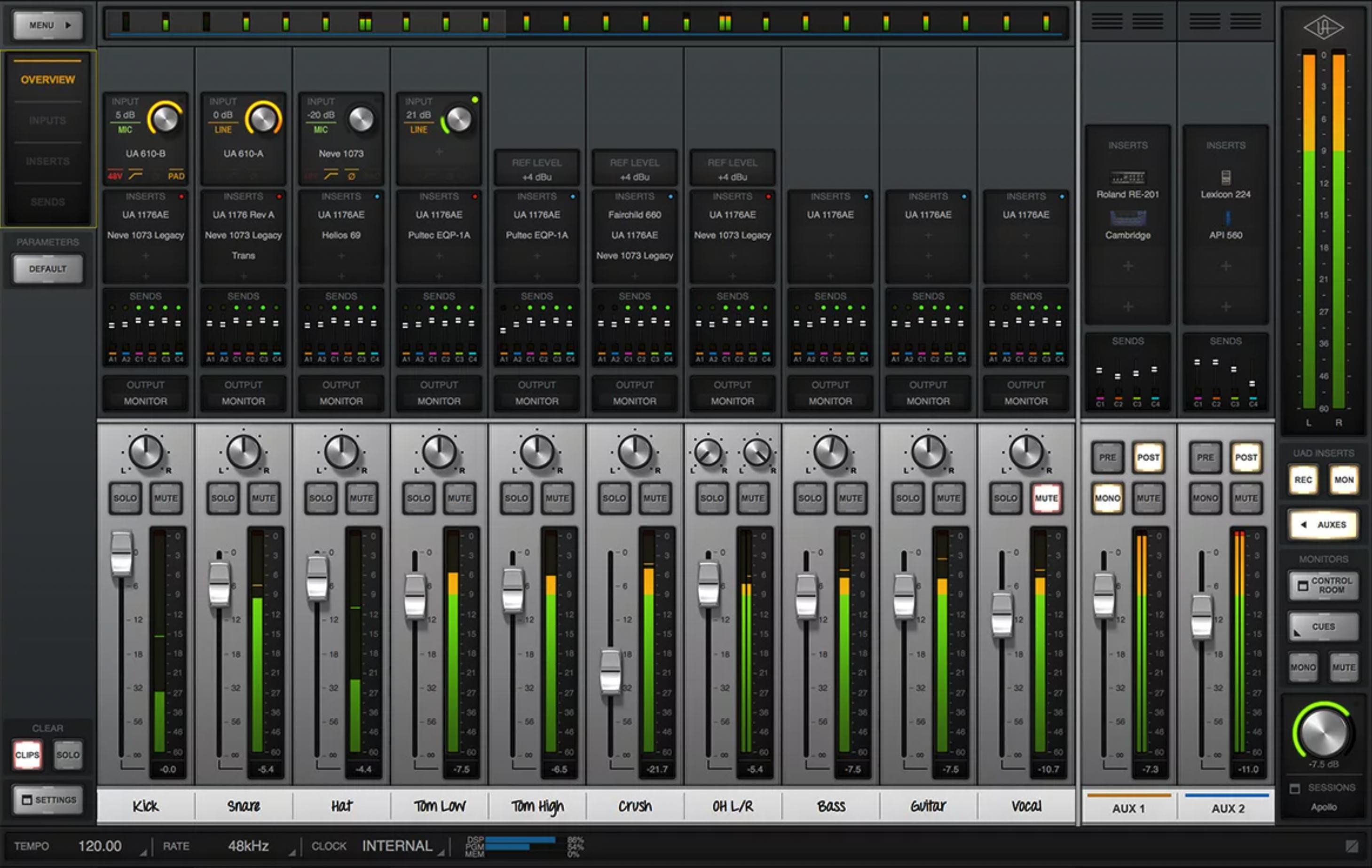Open the MENU button at top left
Viewport: 1372px width, 868px height.
(48, 25)
